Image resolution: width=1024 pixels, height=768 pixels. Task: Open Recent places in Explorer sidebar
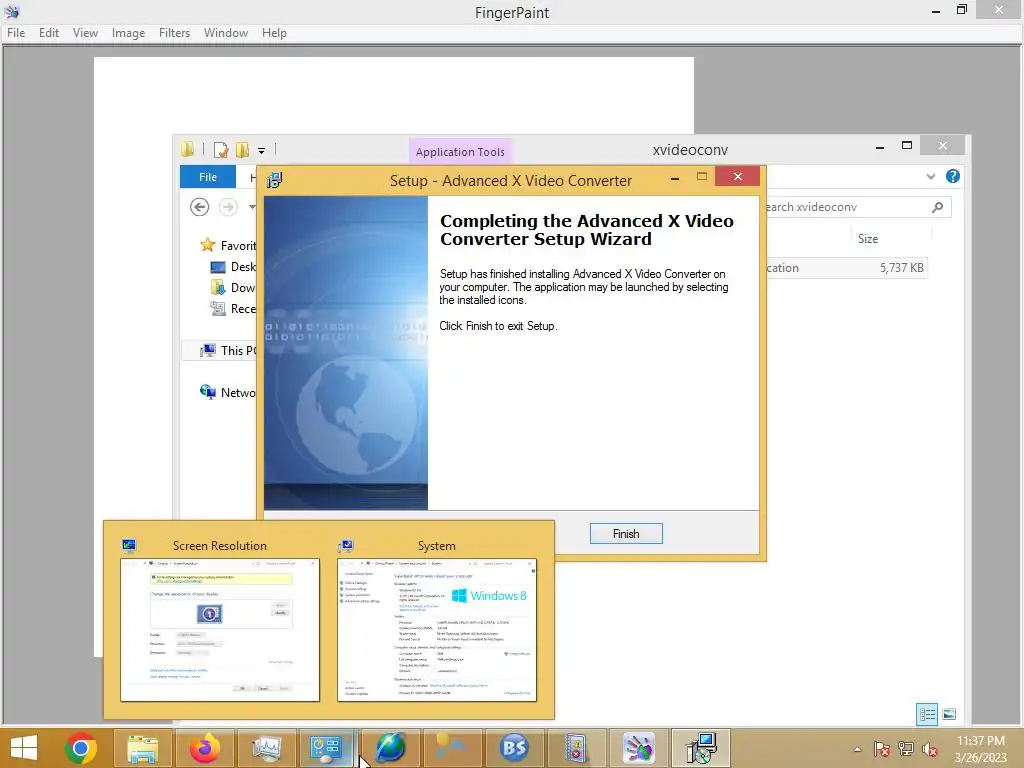[x=233, y=308]
